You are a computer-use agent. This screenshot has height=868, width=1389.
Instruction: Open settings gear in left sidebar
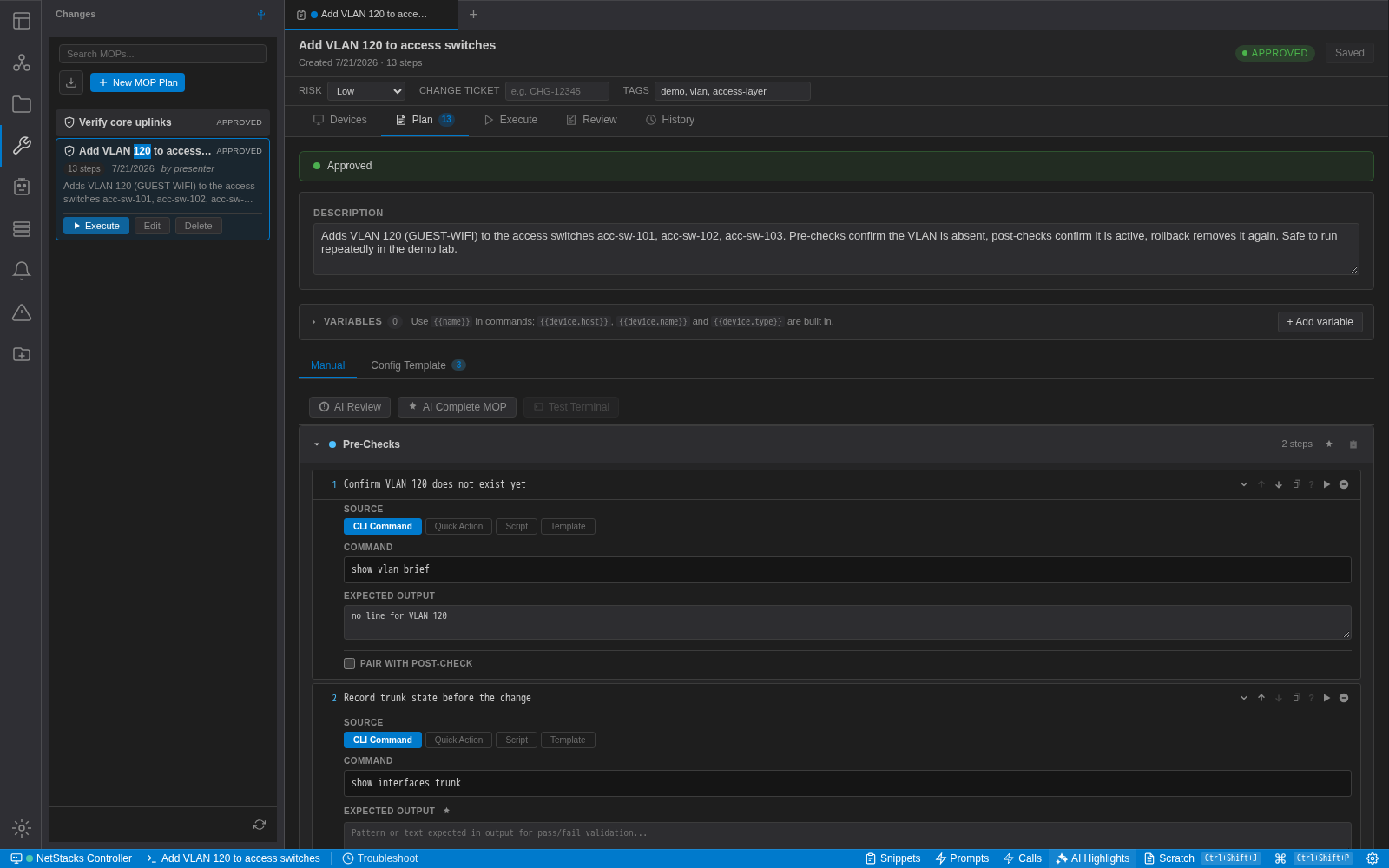tap(22, 828)
